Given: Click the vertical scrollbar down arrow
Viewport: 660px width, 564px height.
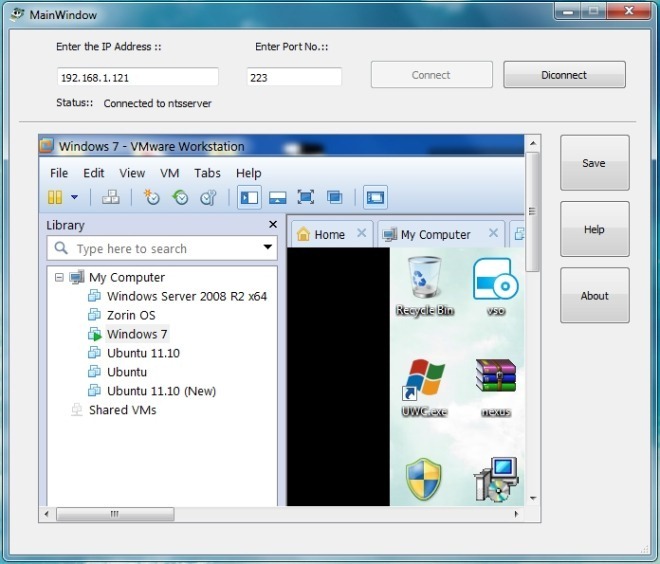Looking at the screenshot, I should [533, 498].
